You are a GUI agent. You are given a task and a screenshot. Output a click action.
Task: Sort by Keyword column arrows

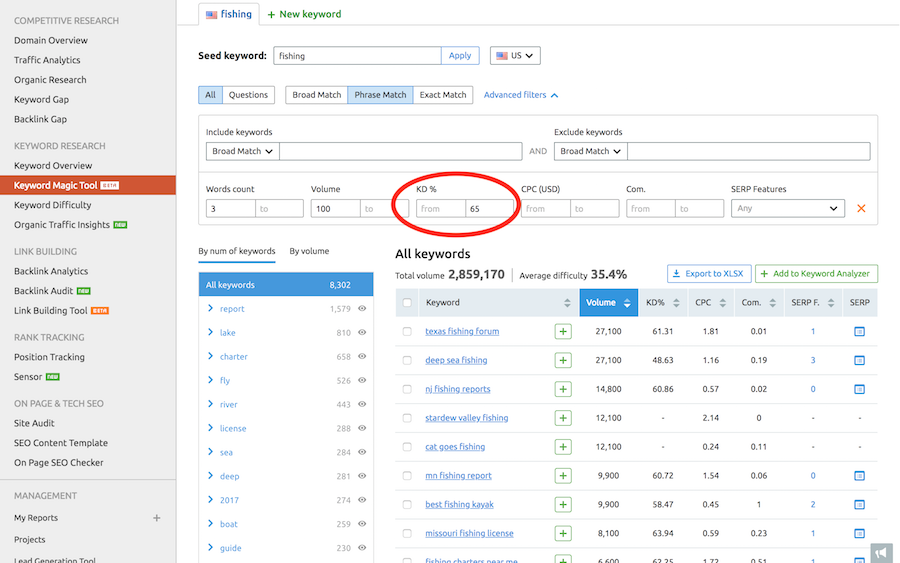pos(567,303)
